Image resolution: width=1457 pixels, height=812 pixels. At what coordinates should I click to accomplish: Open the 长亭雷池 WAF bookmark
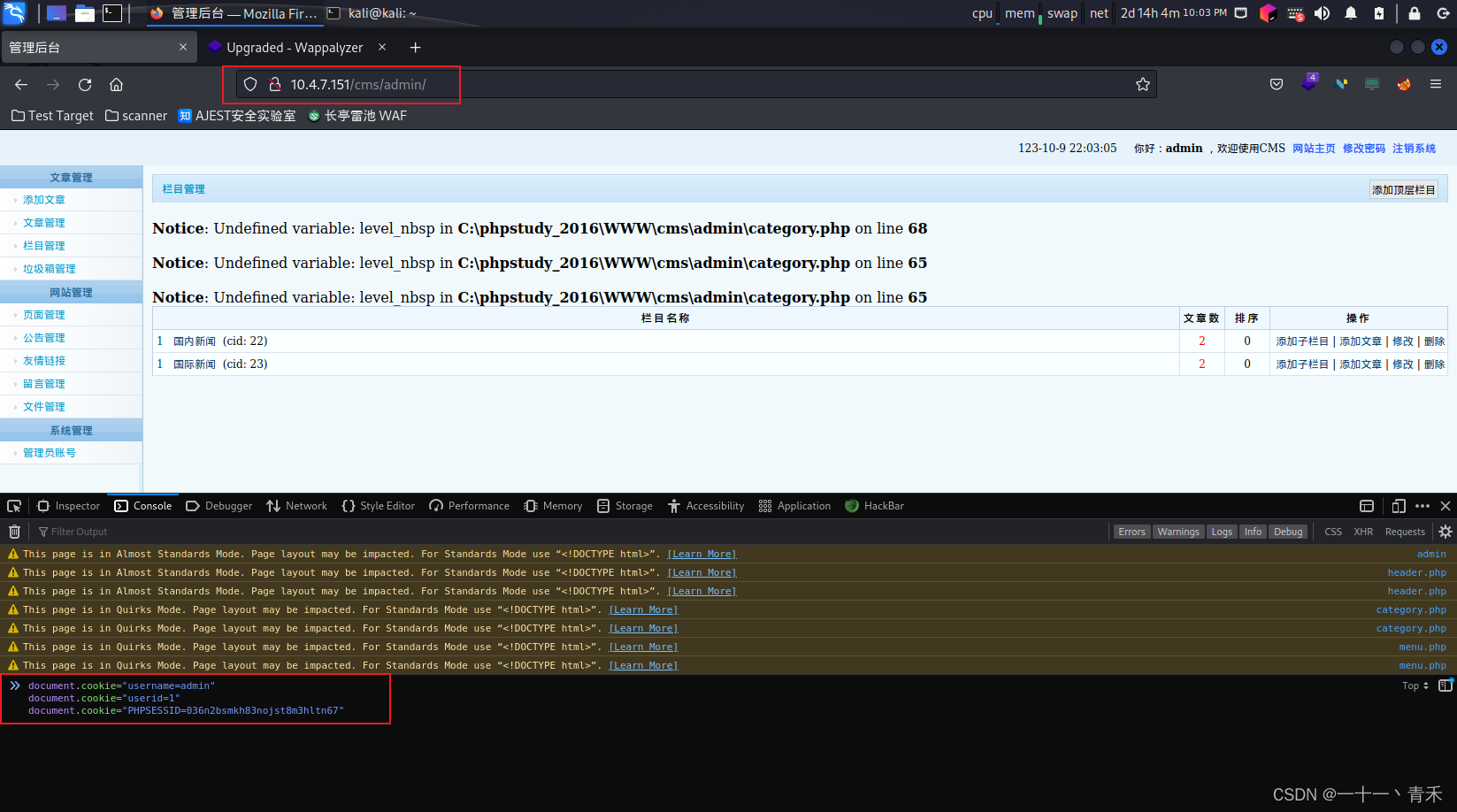357,116
